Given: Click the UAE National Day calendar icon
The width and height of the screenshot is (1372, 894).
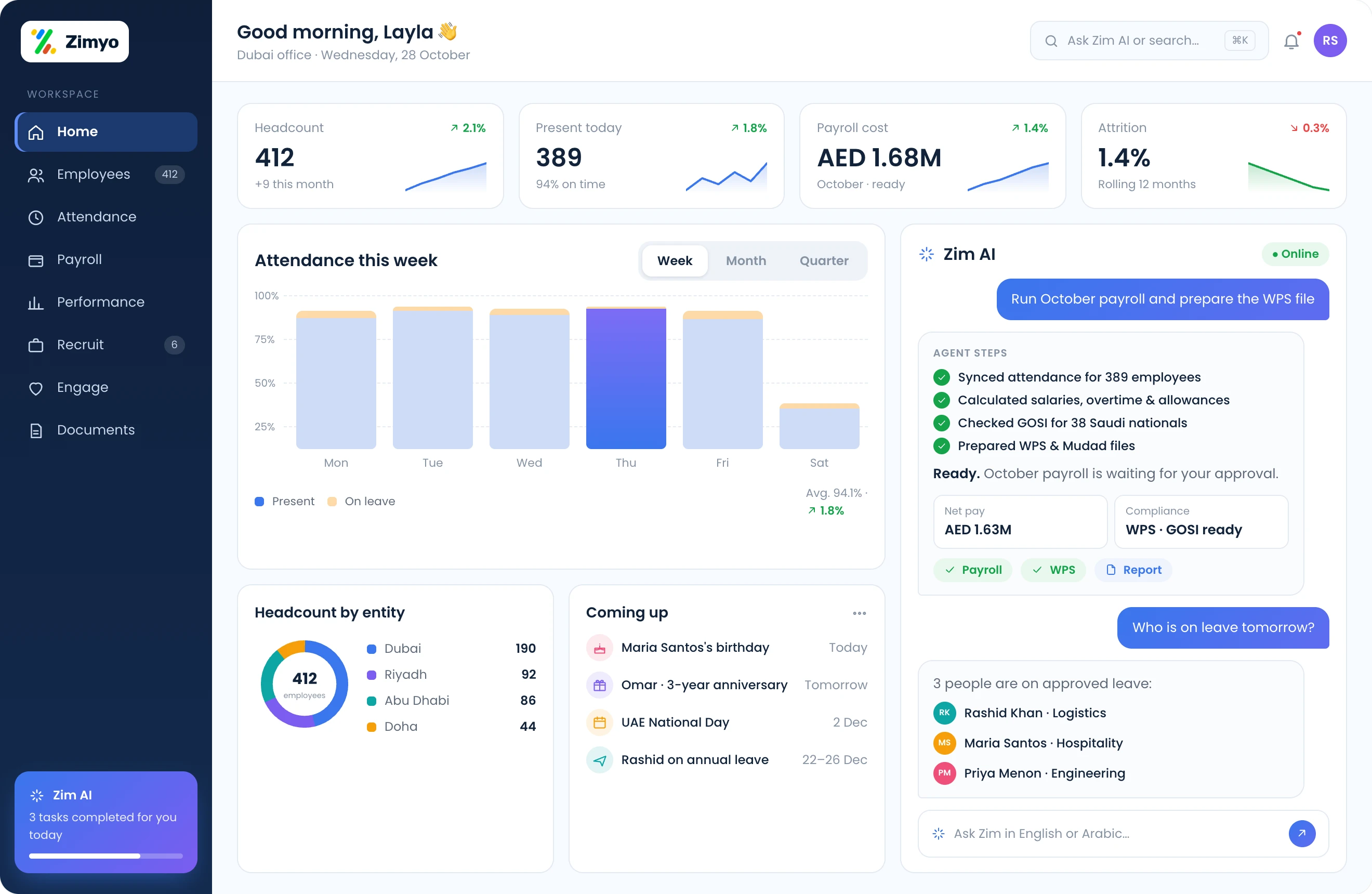Looking at the screenshot, I should tap(600, 723).
